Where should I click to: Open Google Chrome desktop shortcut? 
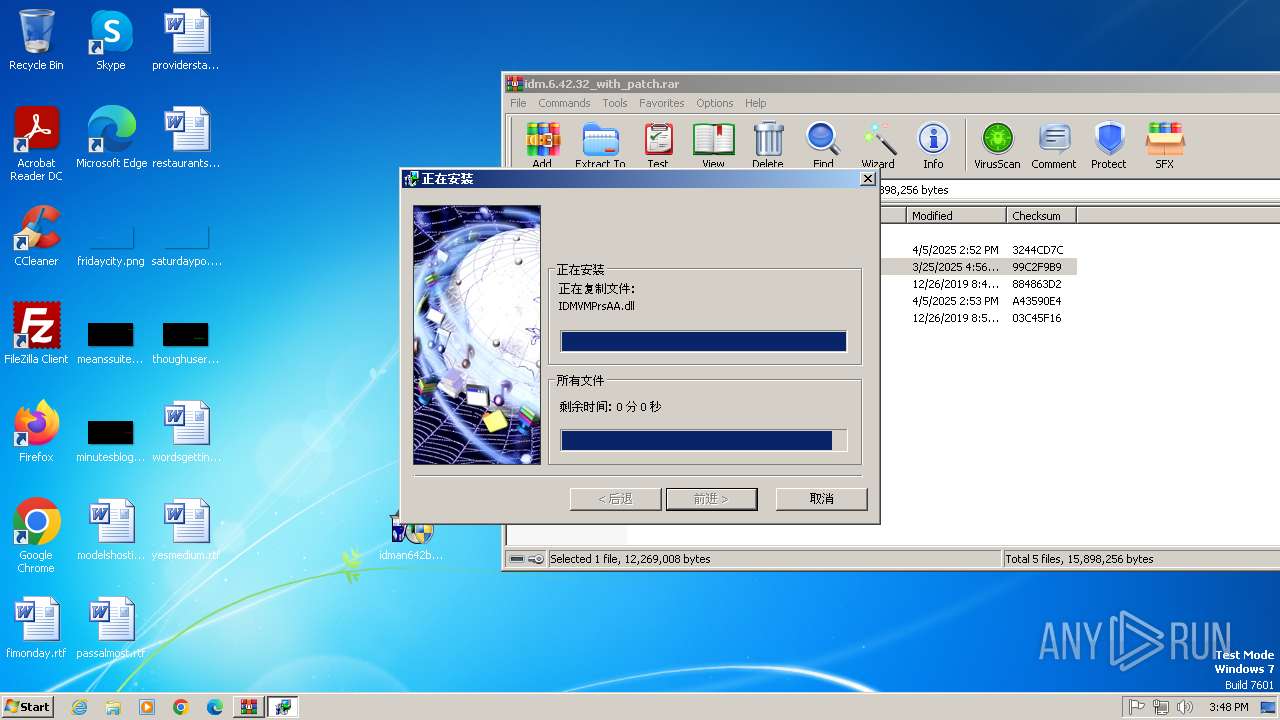[36, 536]
